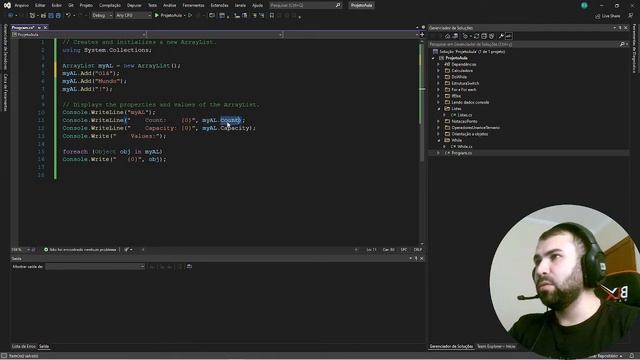Screen dimensions: 640x360
Task: Close the Program.cs editor tab
Action: click(45, 27)
